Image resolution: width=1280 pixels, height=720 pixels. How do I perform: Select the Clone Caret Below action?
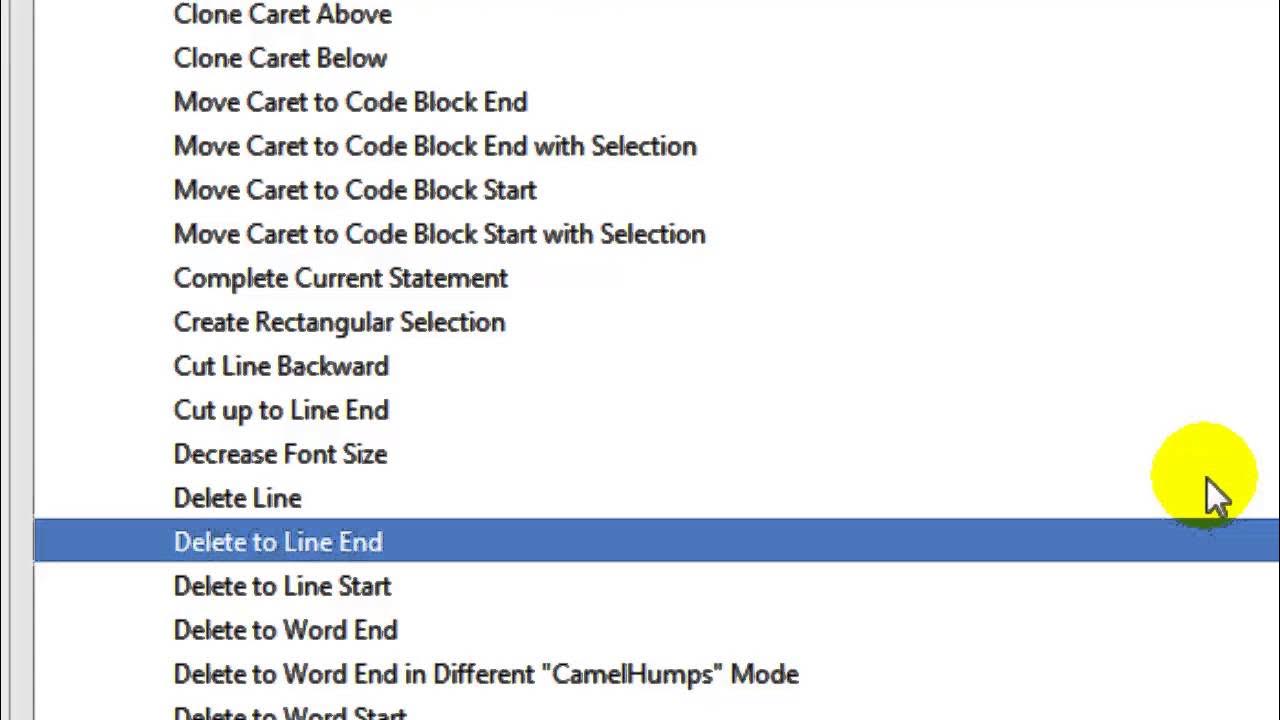[280, 58]
